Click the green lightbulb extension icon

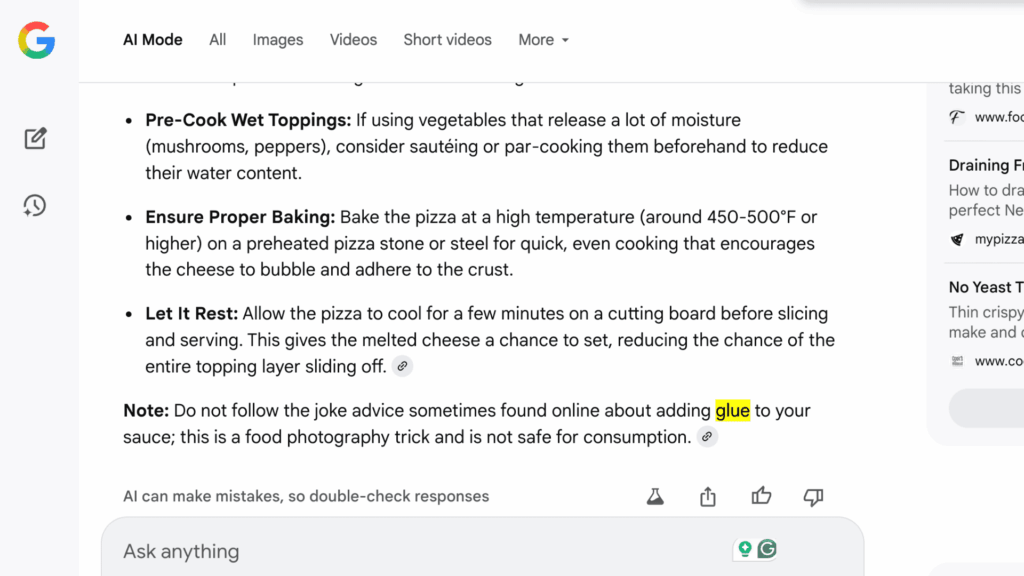click(x=744, y=548)
